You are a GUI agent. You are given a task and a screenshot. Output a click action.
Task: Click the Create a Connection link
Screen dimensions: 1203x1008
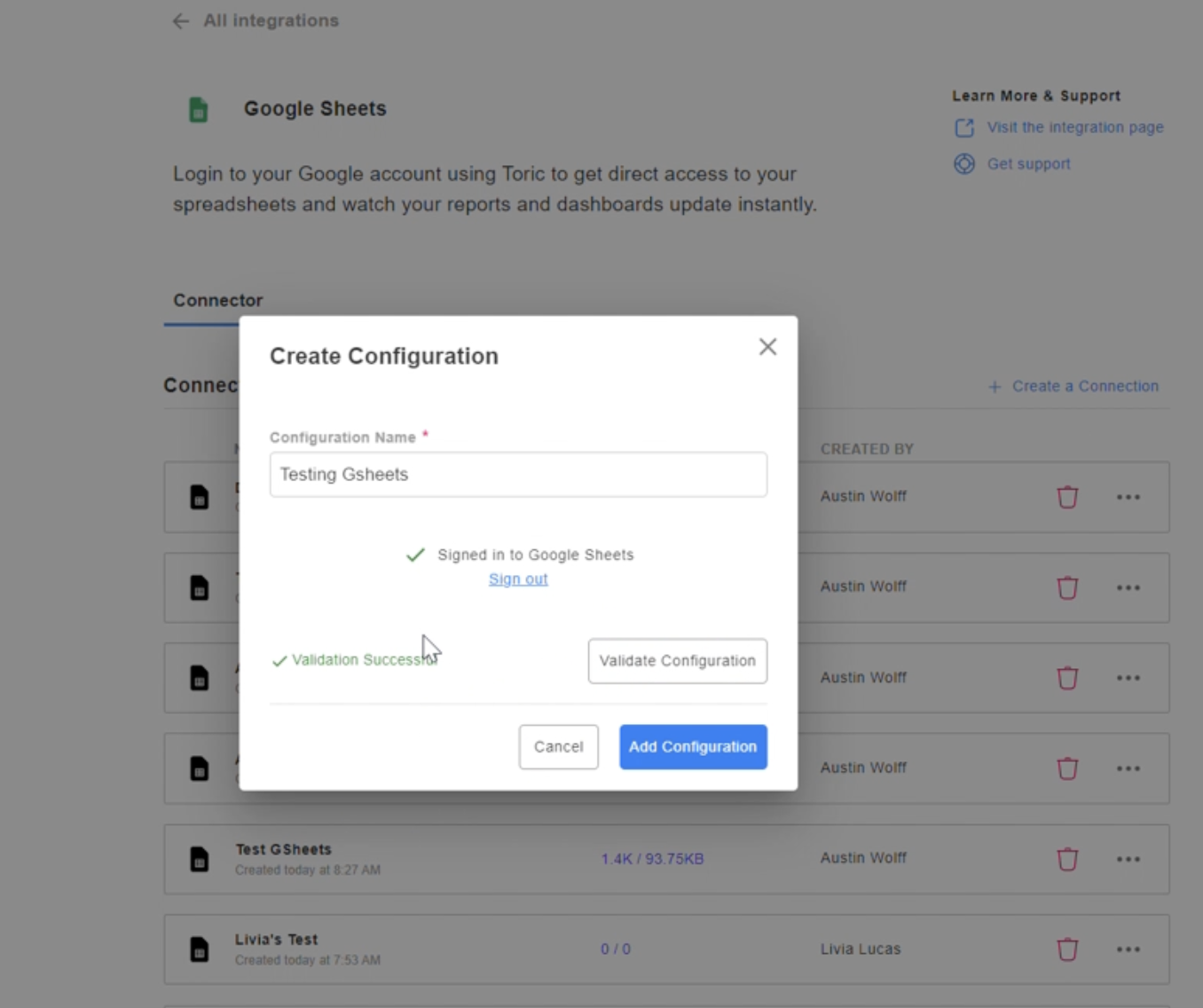click(x=1085, y=387)
